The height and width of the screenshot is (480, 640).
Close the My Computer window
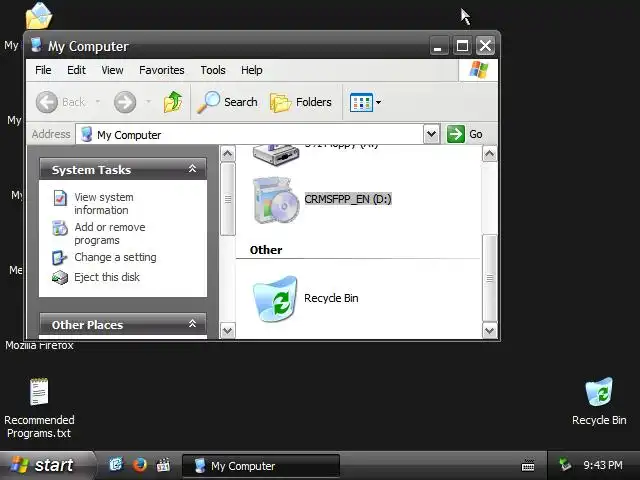click(x=485, y=45)
